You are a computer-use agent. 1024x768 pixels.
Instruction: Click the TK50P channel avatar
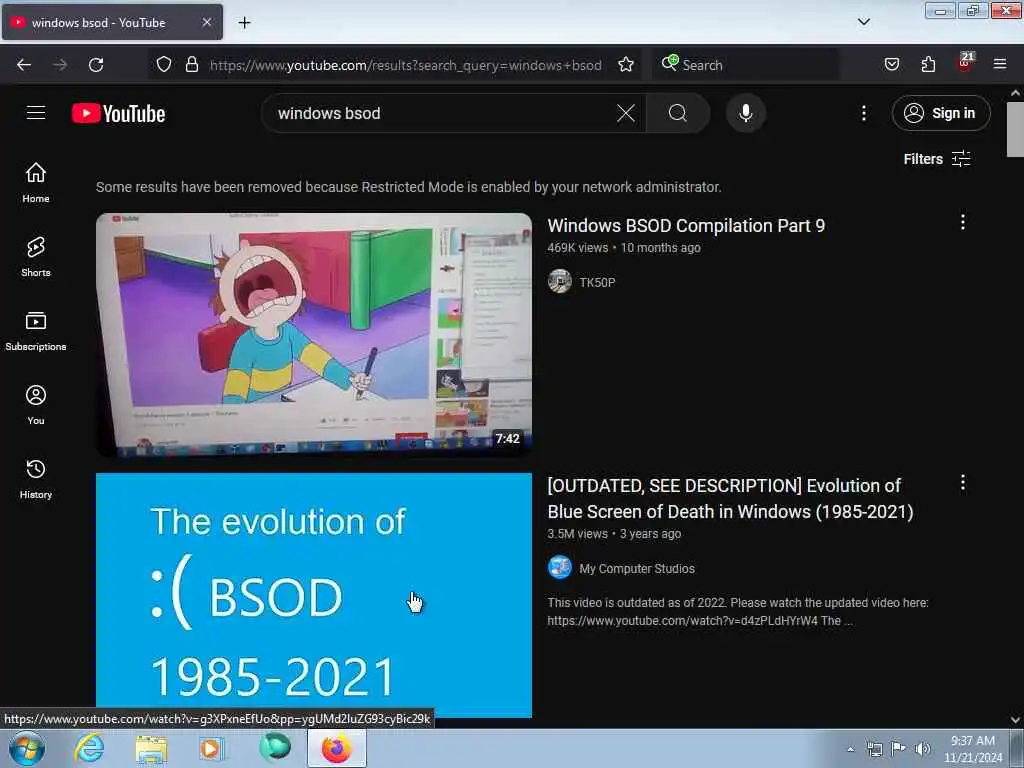tap(560, 281)
